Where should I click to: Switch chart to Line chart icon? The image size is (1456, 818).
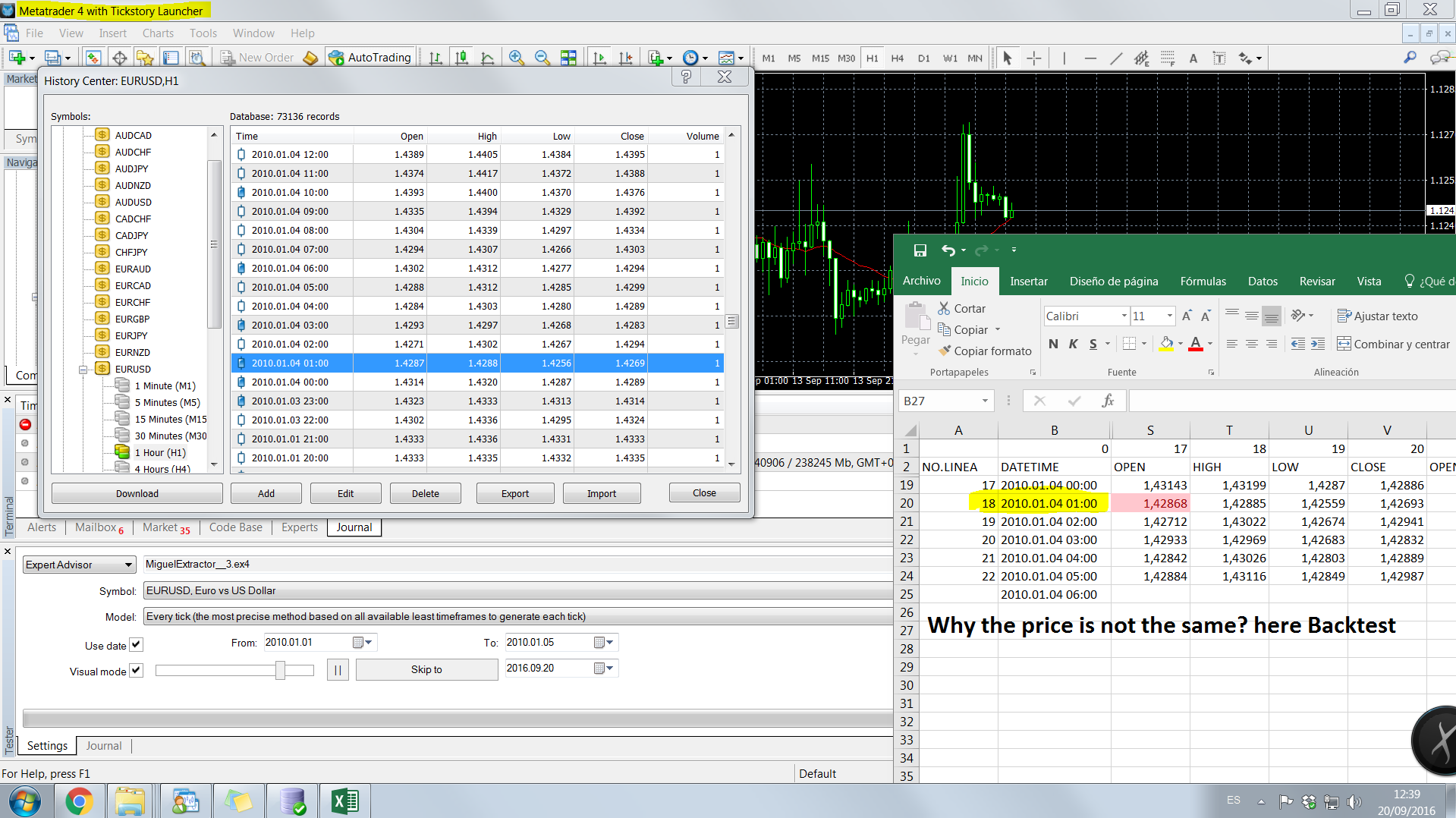[x=487, y=58]
